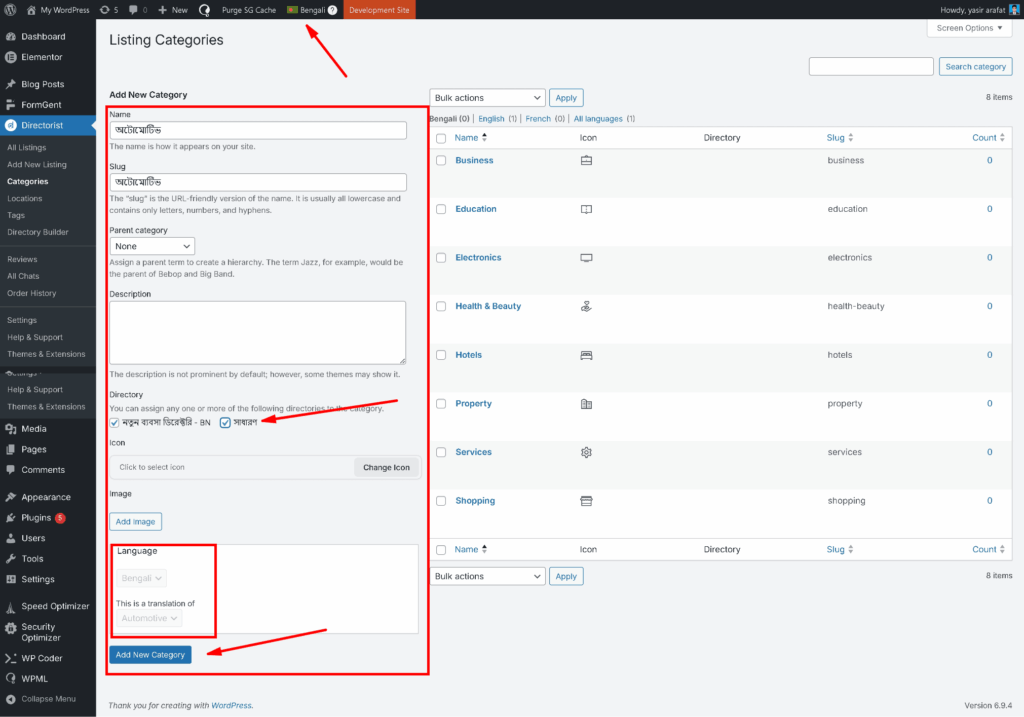Viewport: 1024px width, 717px height.
Task: Expand the top Bulk actions dropdown
Action: (487, 98)
